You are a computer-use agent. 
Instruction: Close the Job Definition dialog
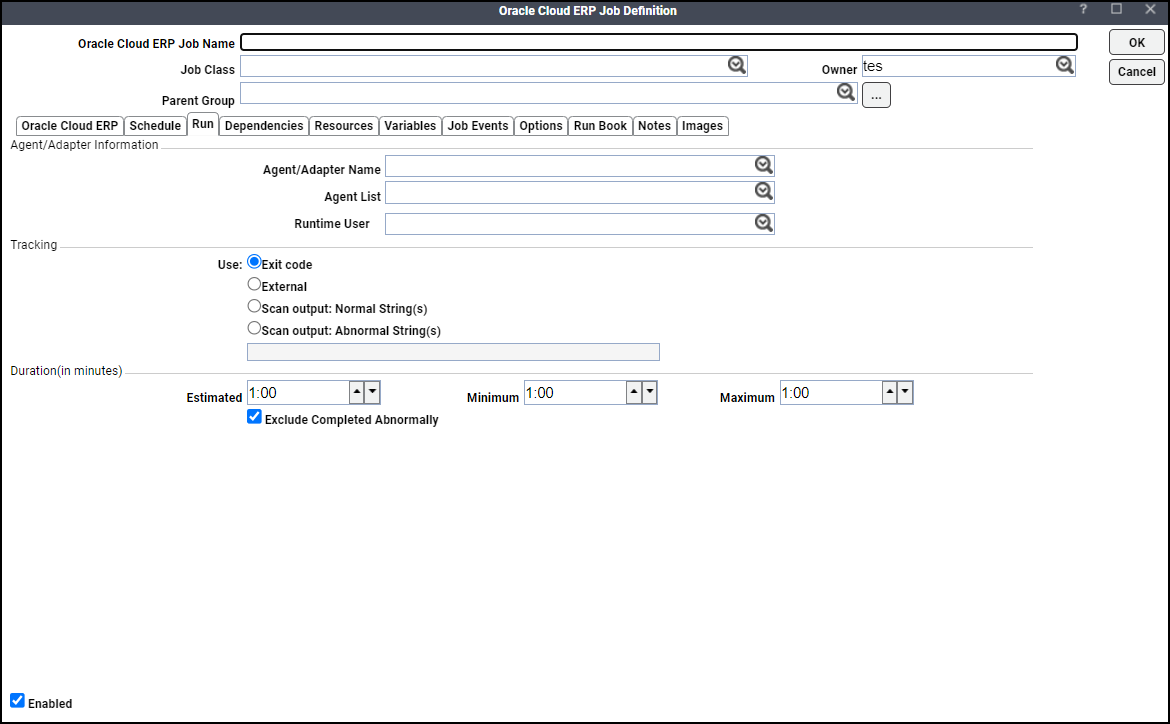(x=1150, y=10)
